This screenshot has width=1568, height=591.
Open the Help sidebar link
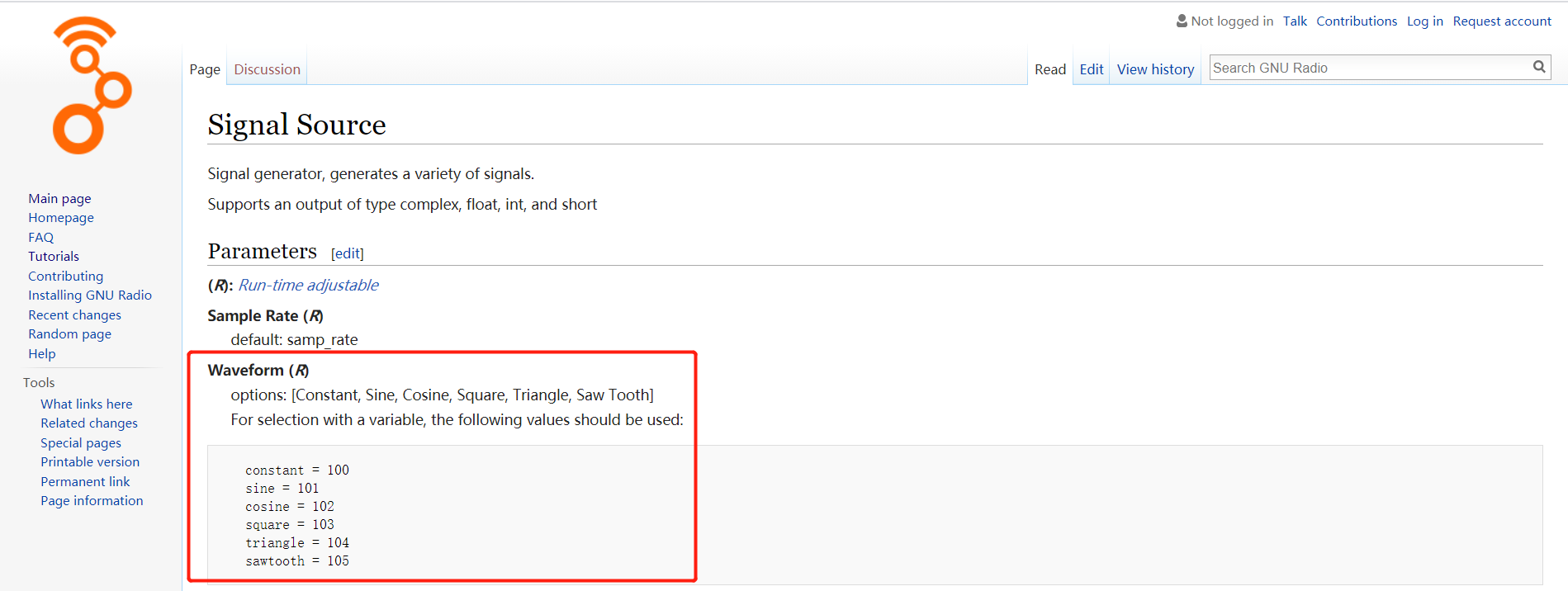(x=42, y=353)
